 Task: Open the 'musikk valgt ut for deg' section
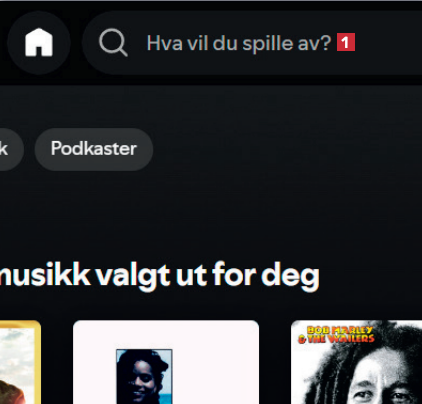pos(159,276)
